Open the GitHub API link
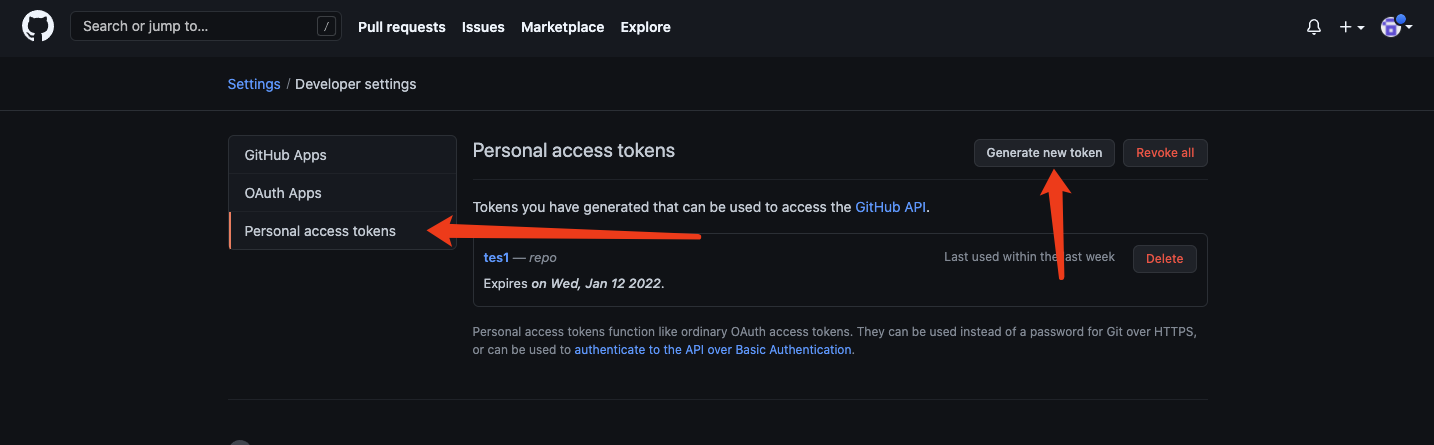The height and width of the screenshot is (445, 1434). click(890, 207)
